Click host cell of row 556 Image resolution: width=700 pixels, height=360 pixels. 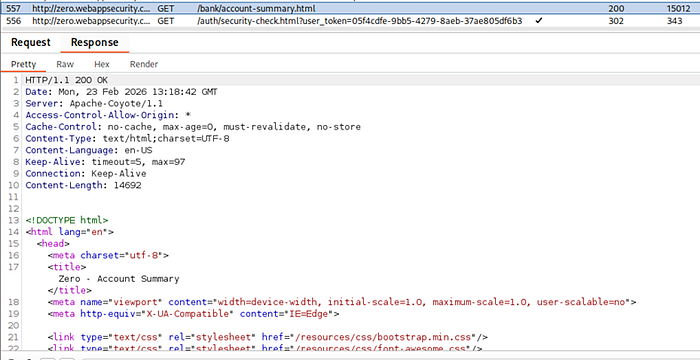click(x=92, y=21)
